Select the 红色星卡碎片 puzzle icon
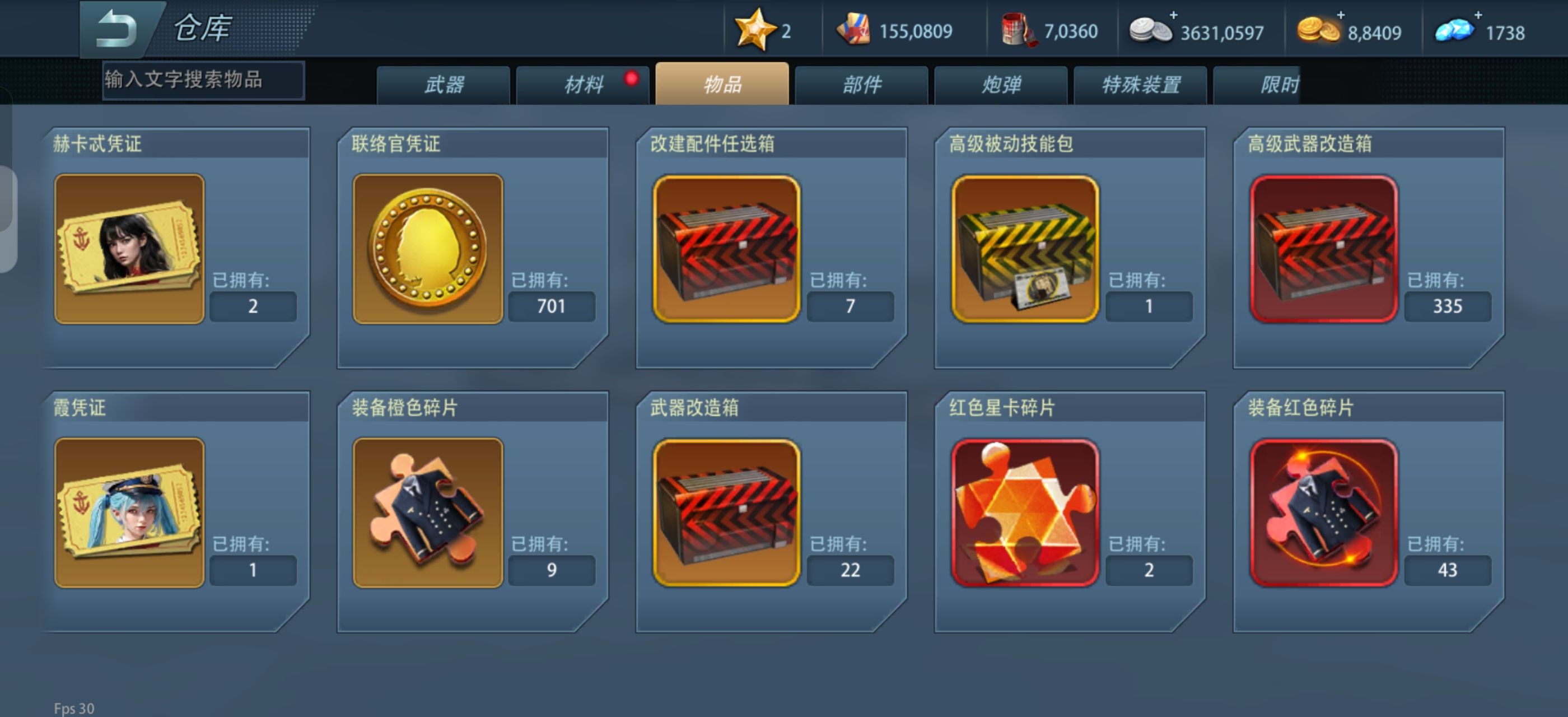The image size is (1568, 717). (x=1025, y=513)
